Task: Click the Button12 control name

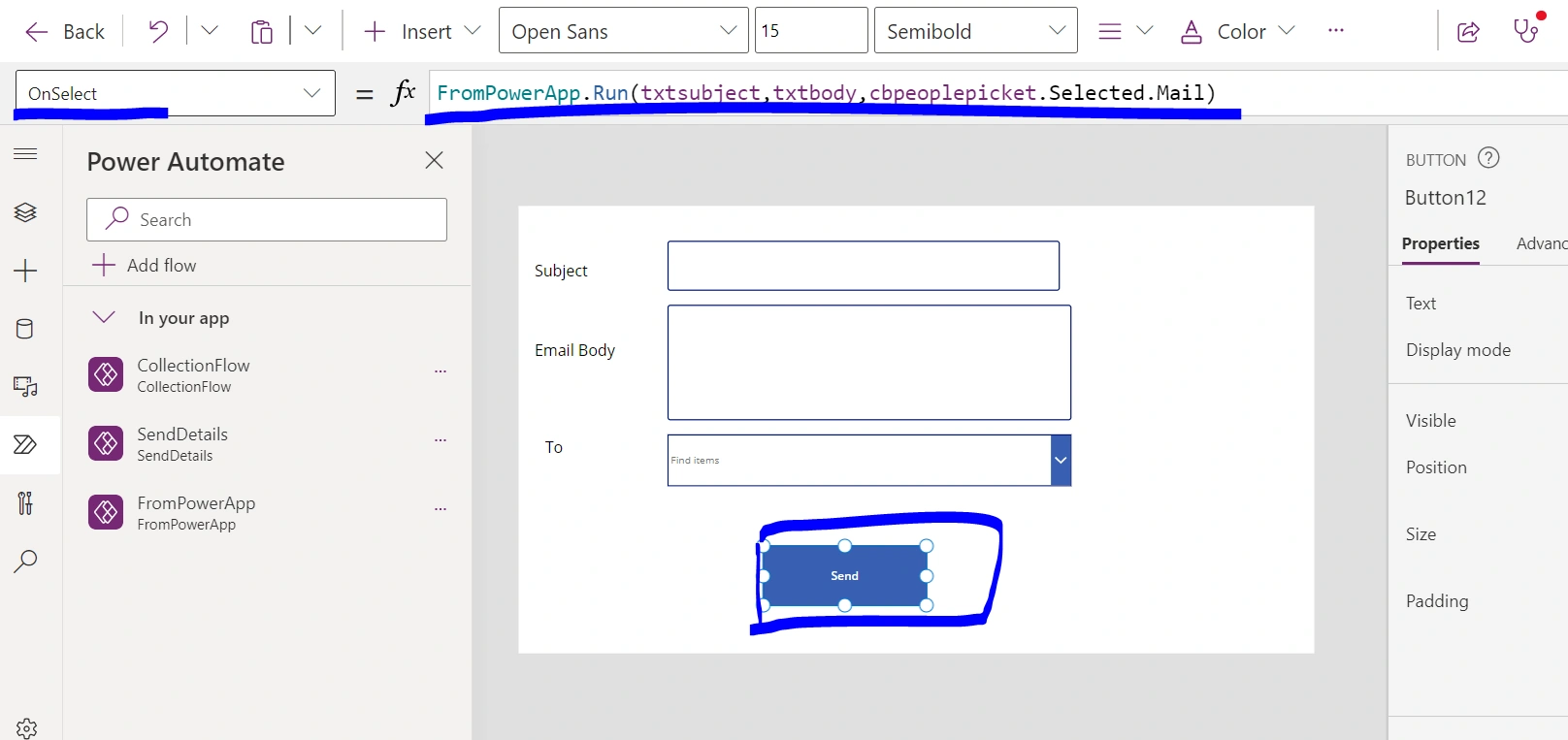Action: point(1445,198)
